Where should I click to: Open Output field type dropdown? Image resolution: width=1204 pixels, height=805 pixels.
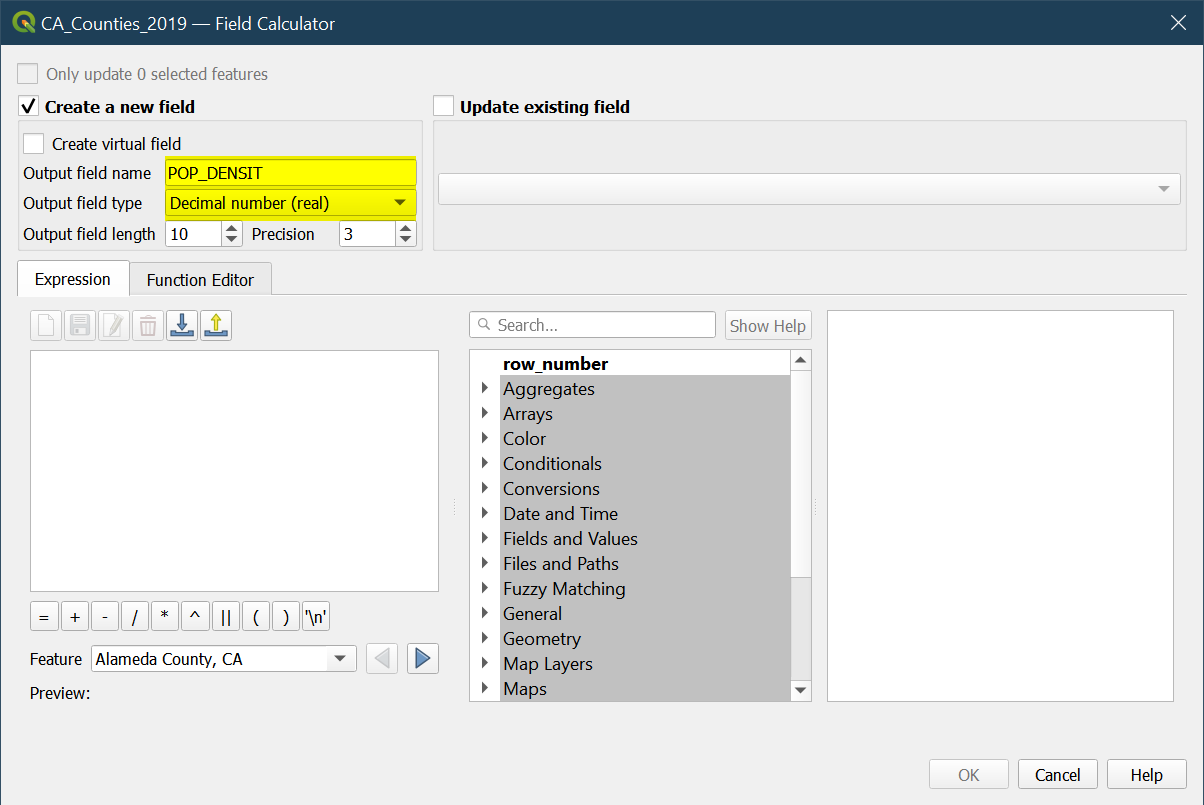pos(290,203)
